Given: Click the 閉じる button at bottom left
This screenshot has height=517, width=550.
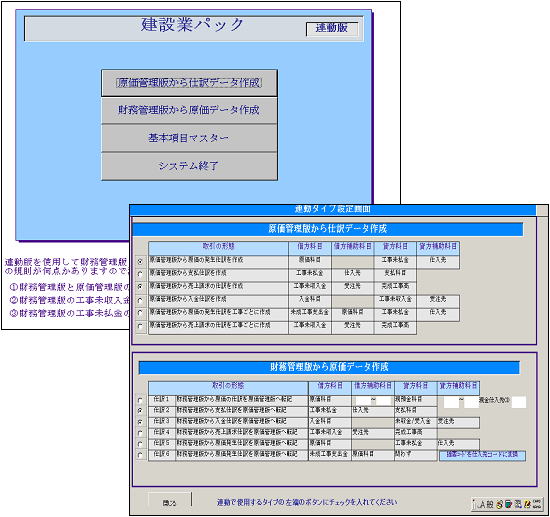Looking at the screenshot, I should [170, 503].
